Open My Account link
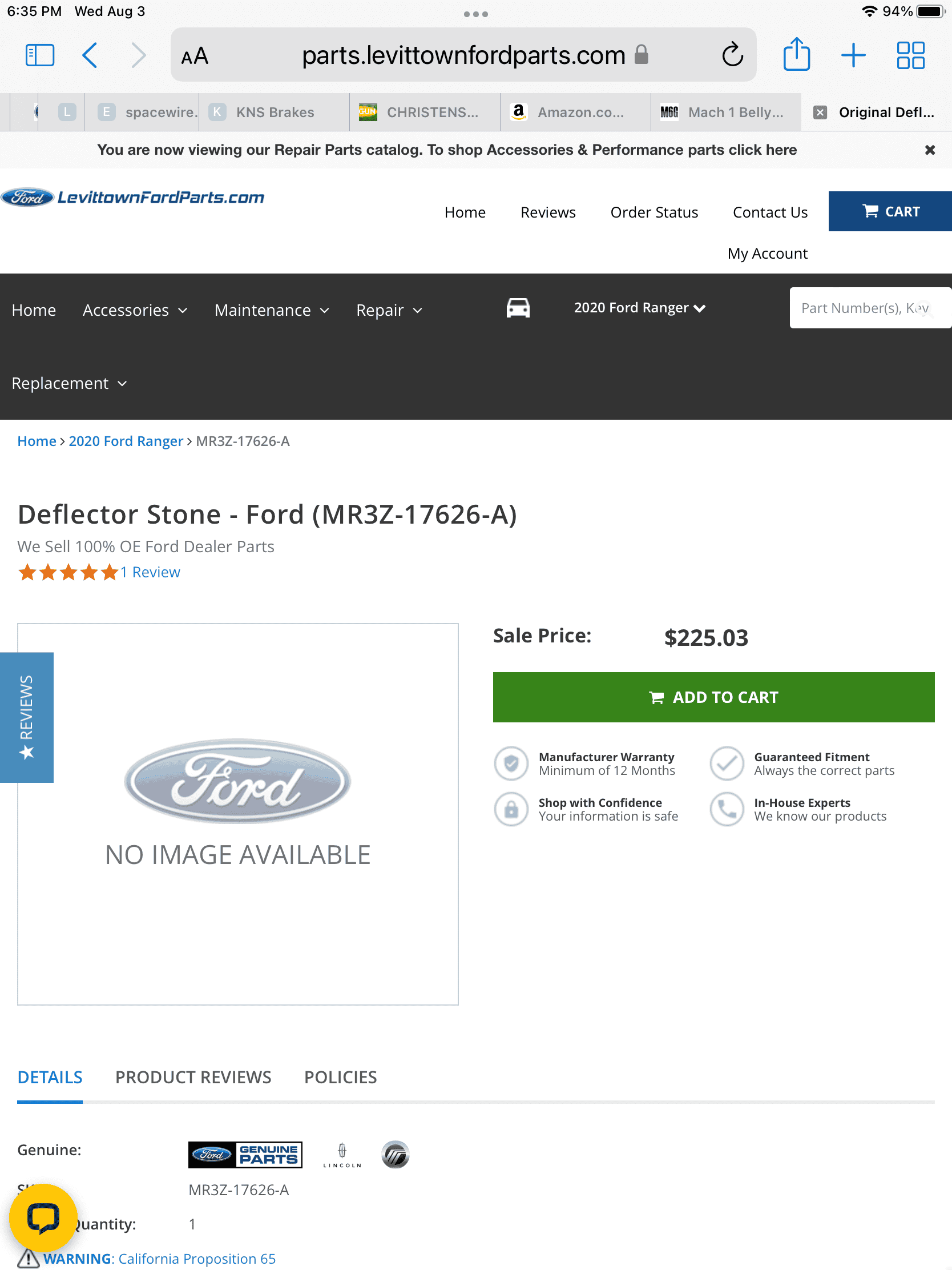The width and height of the screenshot is (952, 1270). [767, 253]
